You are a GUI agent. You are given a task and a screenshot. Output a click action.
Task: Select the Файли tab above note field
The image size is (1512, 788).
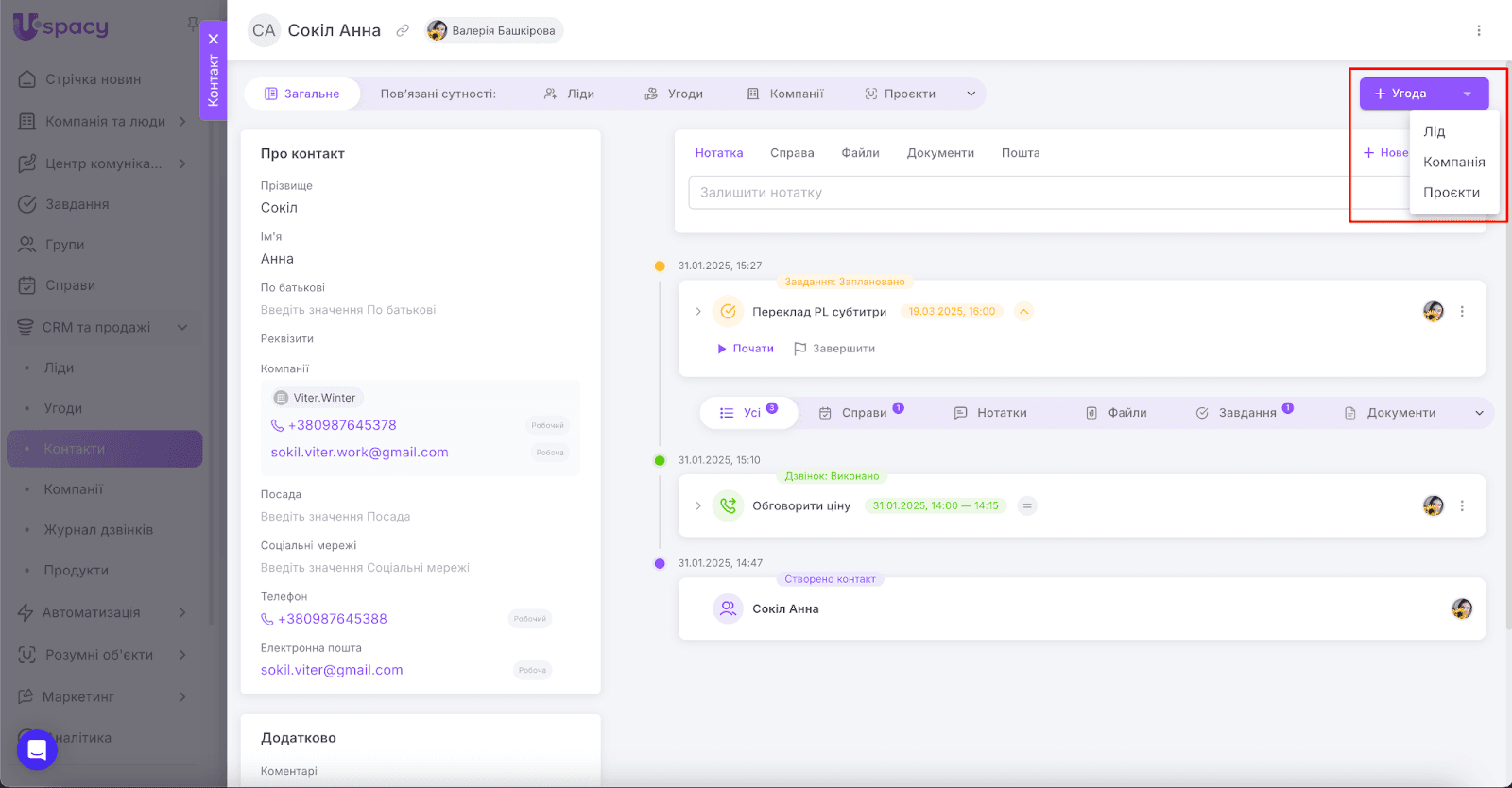(x=861, y=153)
